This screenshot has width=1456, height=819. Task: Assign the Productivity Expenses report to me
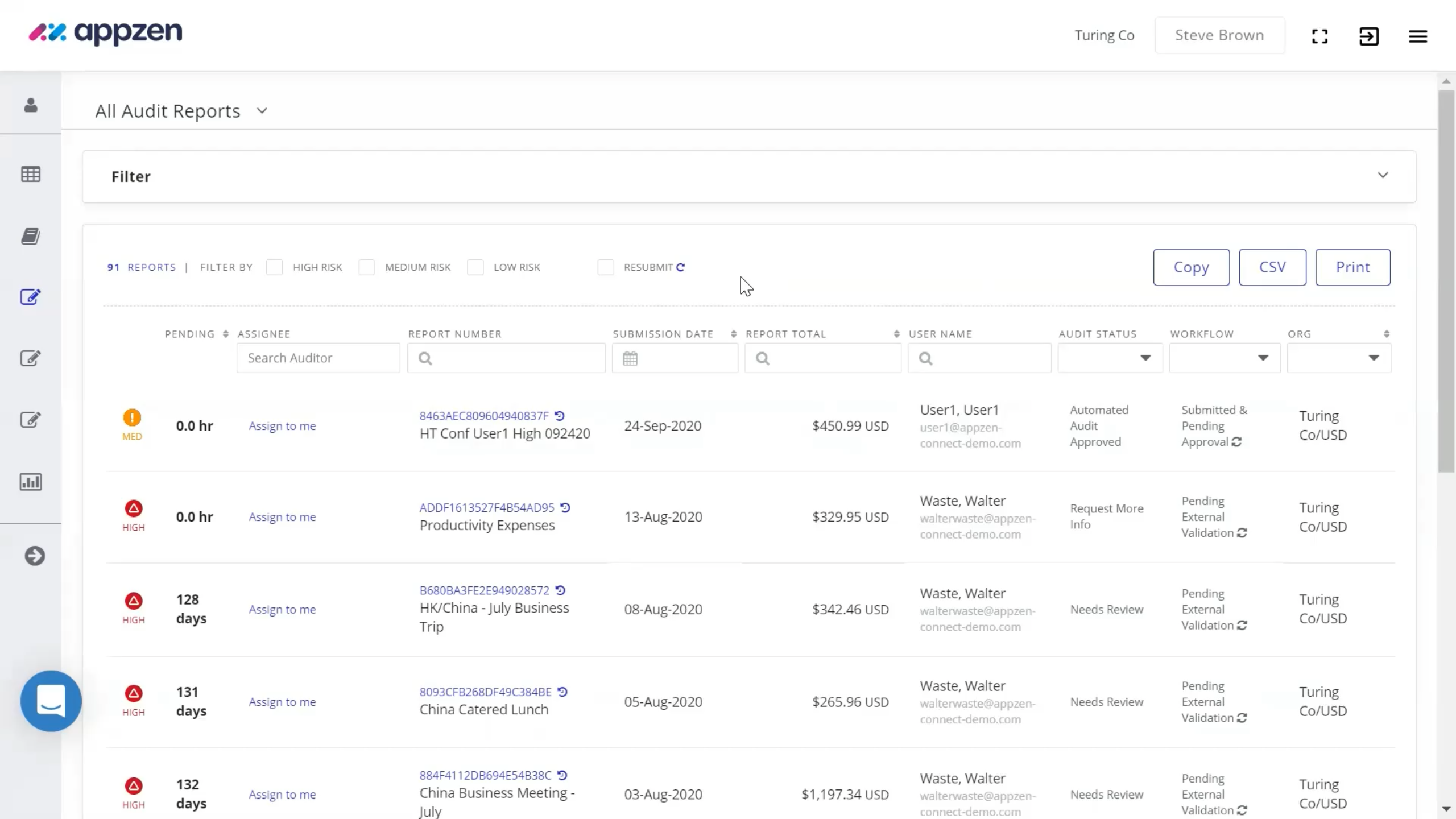pyautogui.click(x=282, y=516)
